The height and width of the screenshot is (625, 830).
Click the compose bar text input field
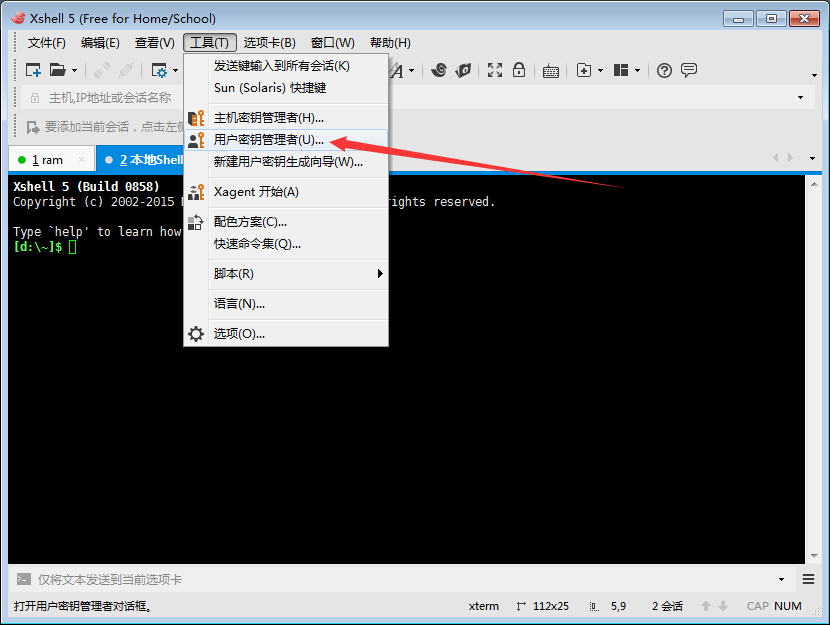coord(402,579)
